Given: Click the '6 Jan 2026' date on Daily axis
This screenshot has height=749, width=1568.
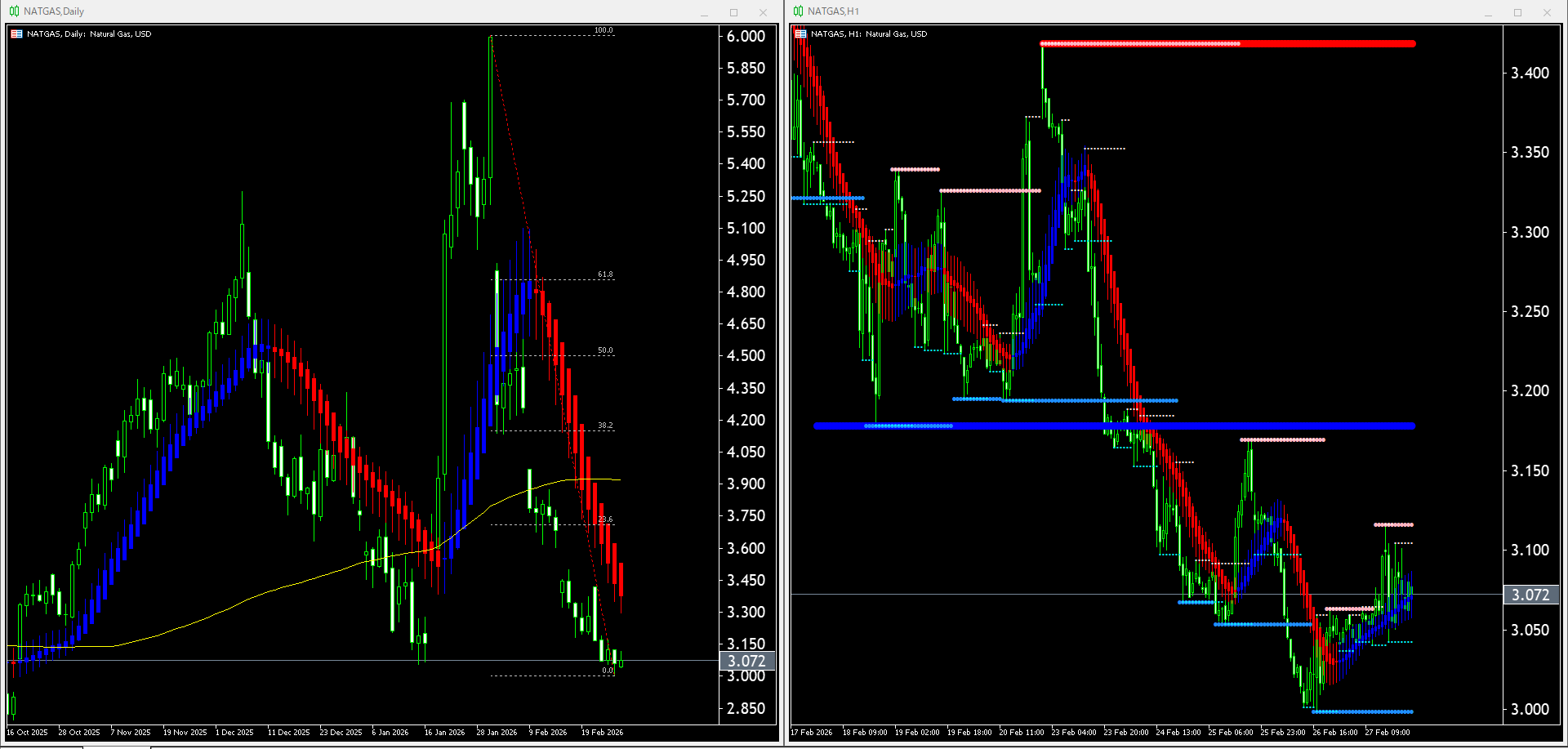Looking at the screenshot, I should 390,733.
